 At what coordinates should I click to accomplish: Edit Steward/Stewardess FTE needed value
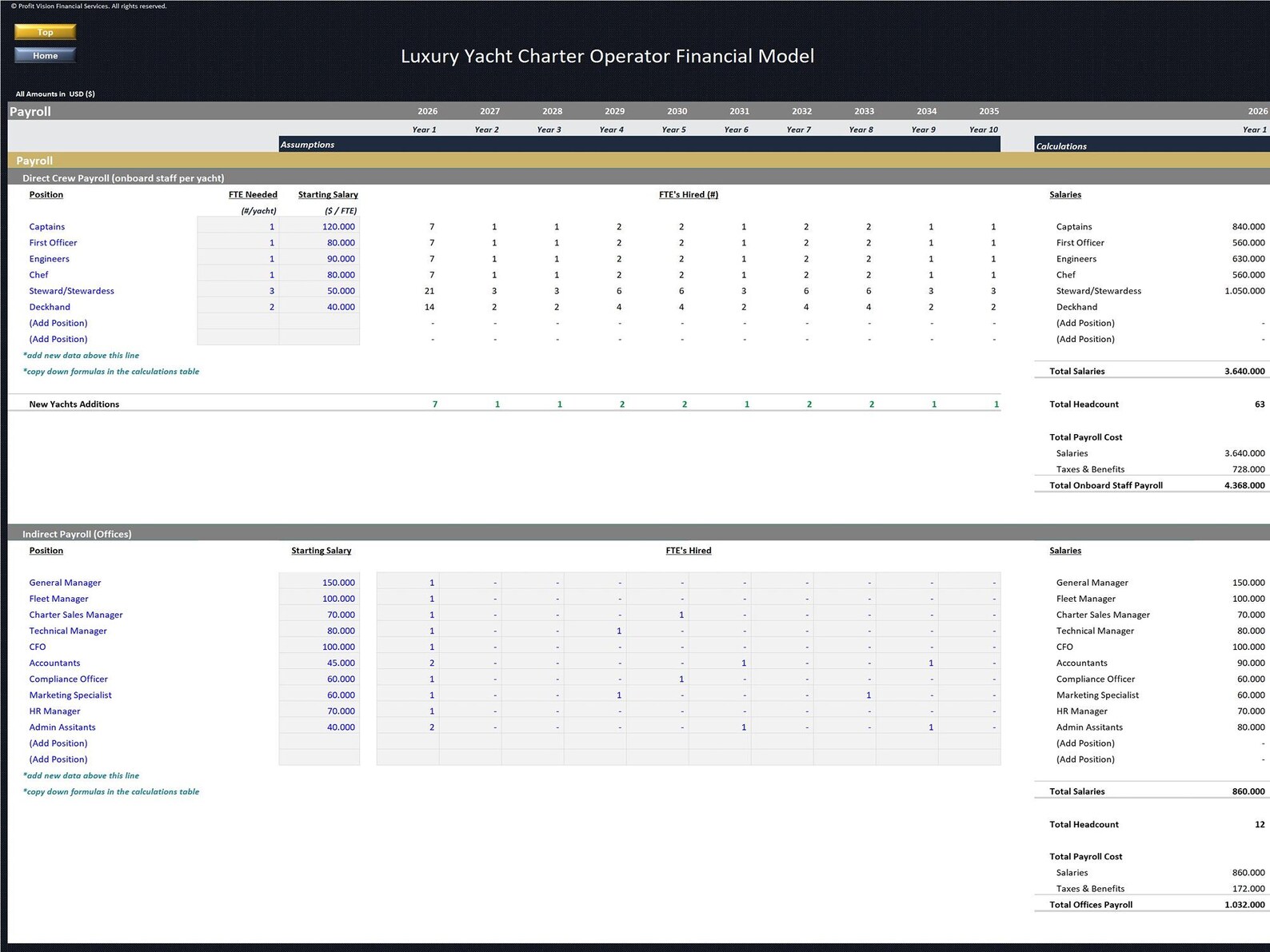[x=238, y=291]
